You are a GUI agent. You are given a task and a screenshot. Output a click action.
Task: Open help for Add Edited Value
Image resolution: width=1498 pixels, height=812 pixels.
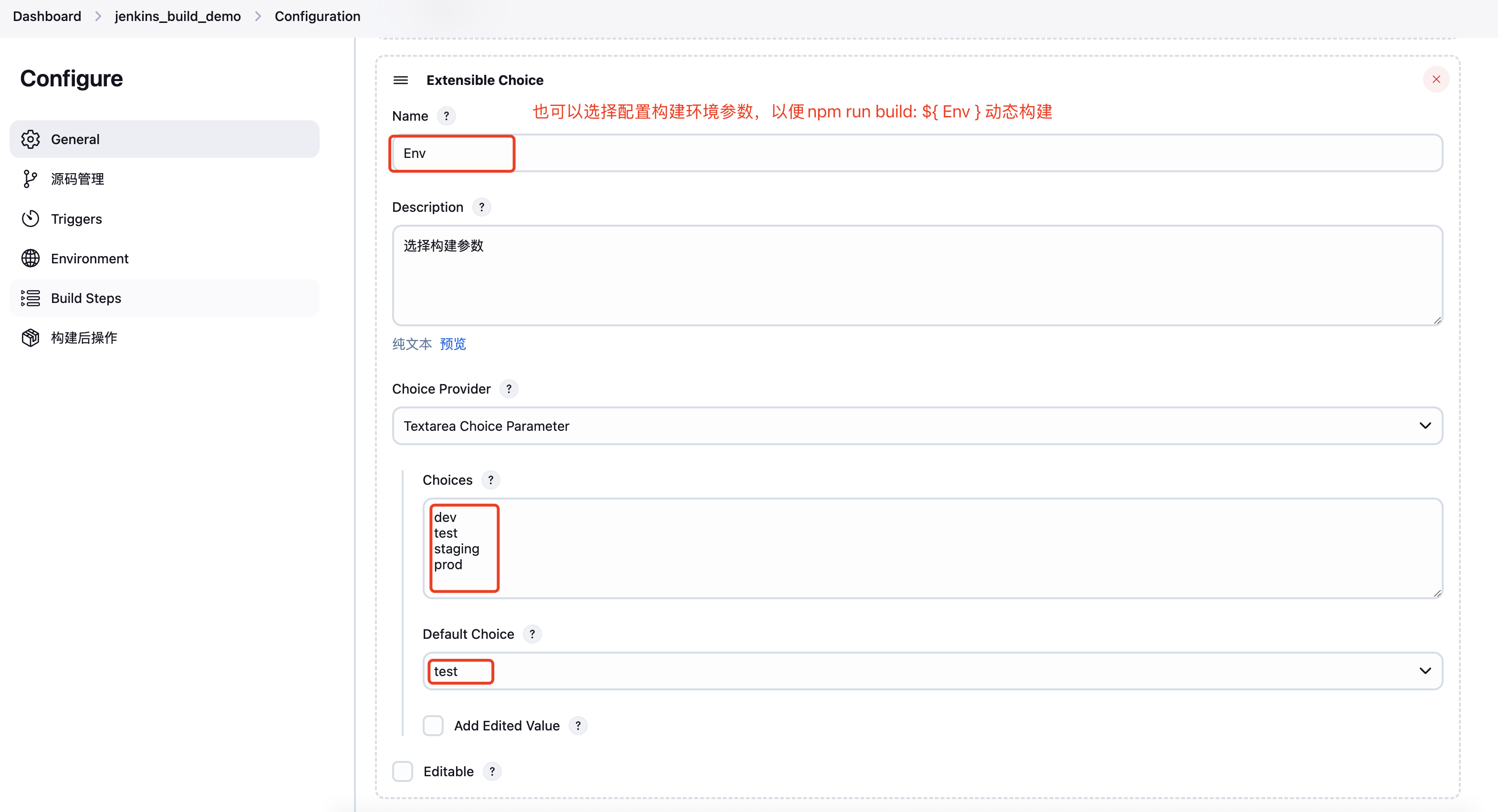tap(578, 725)
